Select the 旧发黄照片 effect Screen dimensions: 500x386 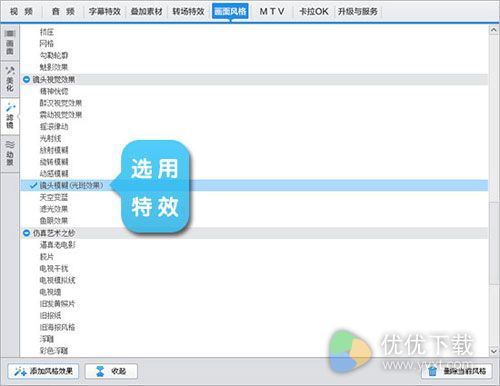(x=57, y=304)
